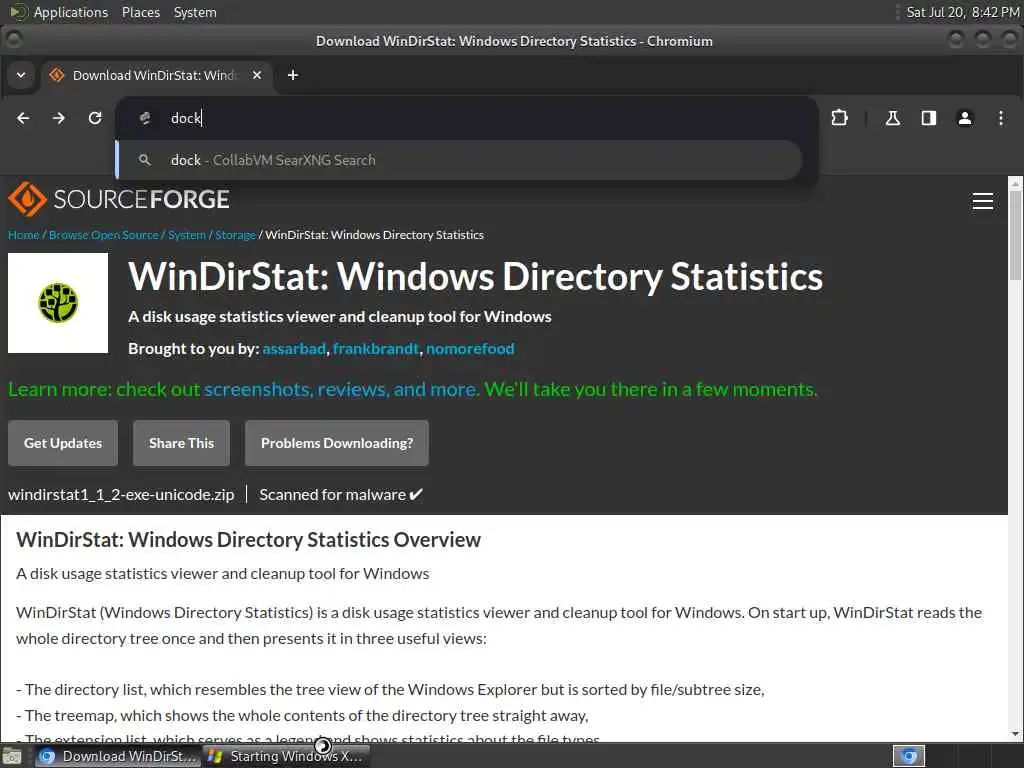
Task: Reload the page with the refresh icon
Action: coord(95,118)
